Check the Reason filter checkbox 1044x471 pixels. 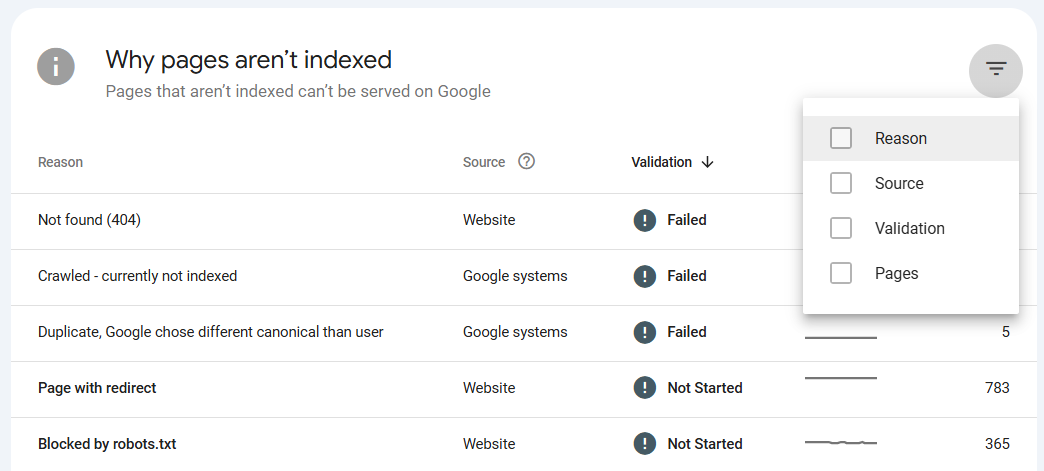[841, 138]
